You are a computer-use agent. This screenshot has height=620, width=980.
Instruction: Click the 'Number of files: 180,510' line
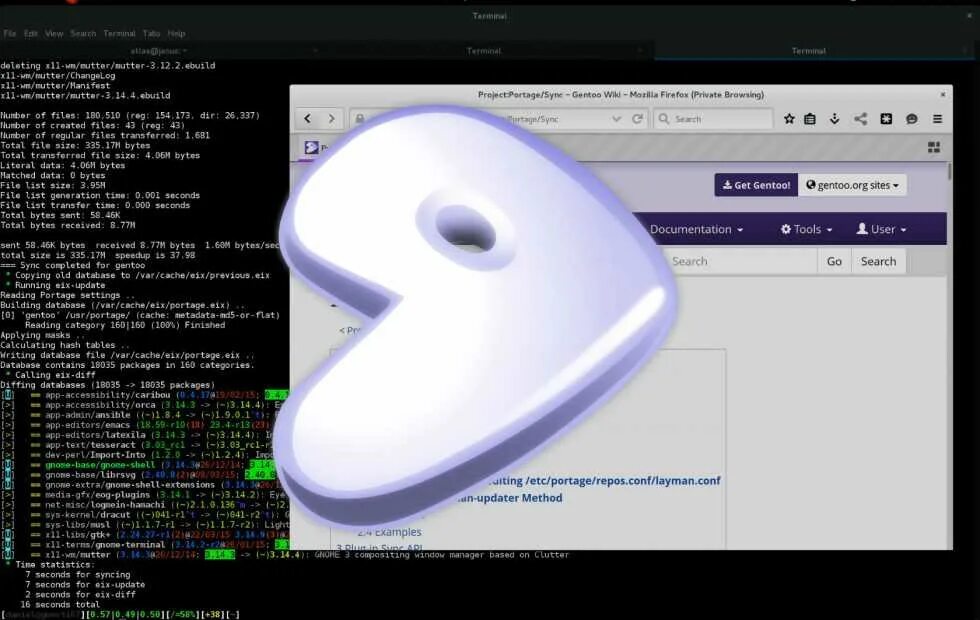[x=130, y=115]
